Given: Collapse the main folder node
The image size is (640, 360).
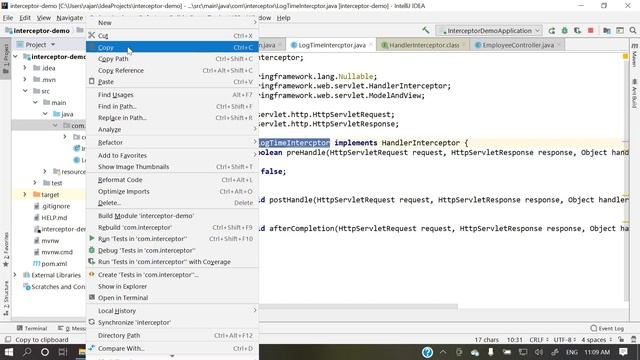Looking at the screenshot, I should point(35,102).
